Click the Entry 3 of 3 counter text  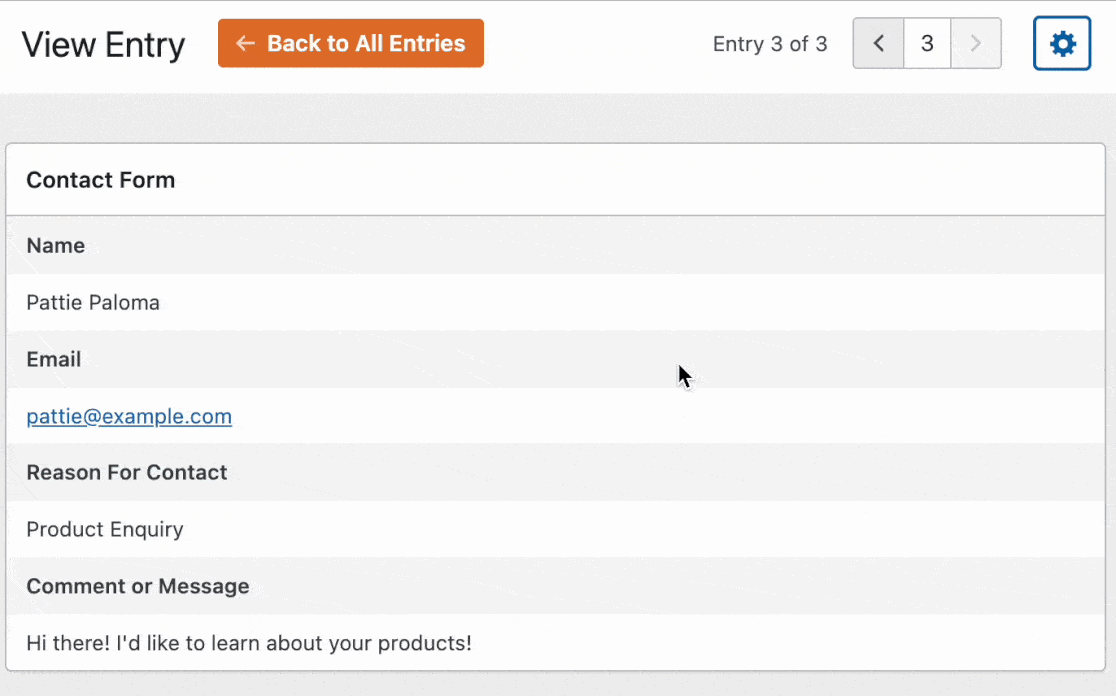pyautogui.click(x=770, y=44)
